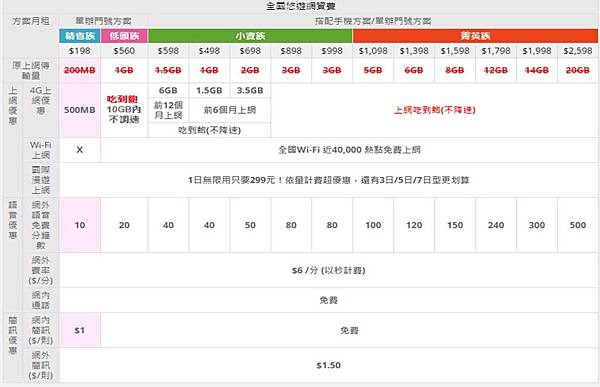Image resolution: width=600 pixels, height=387 pixels.
Task: Click the pink 低頭族 plan header
Action: (x=124, y=36)
